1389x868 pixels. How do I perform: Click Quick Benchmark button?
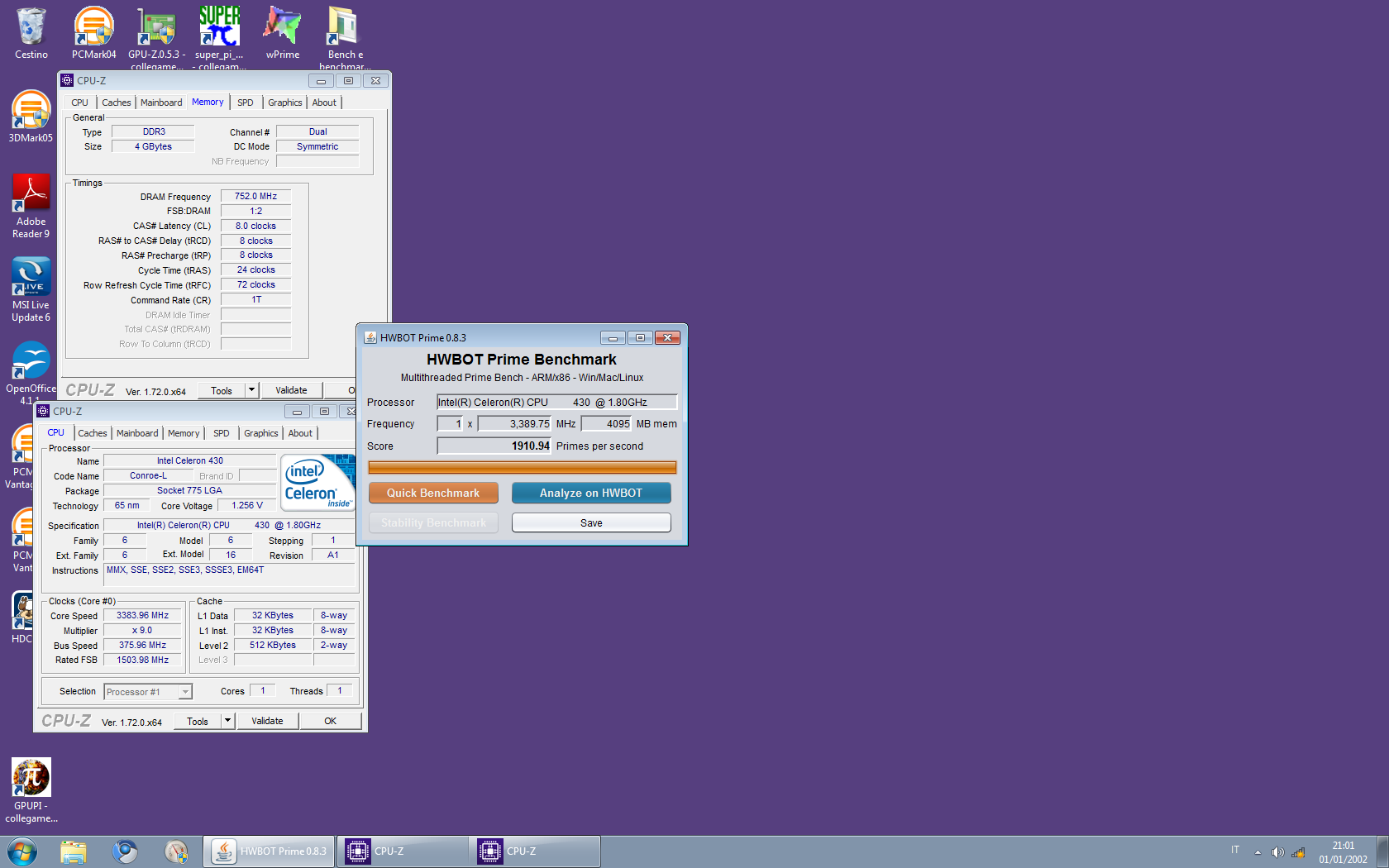click(x=433, y=493)
